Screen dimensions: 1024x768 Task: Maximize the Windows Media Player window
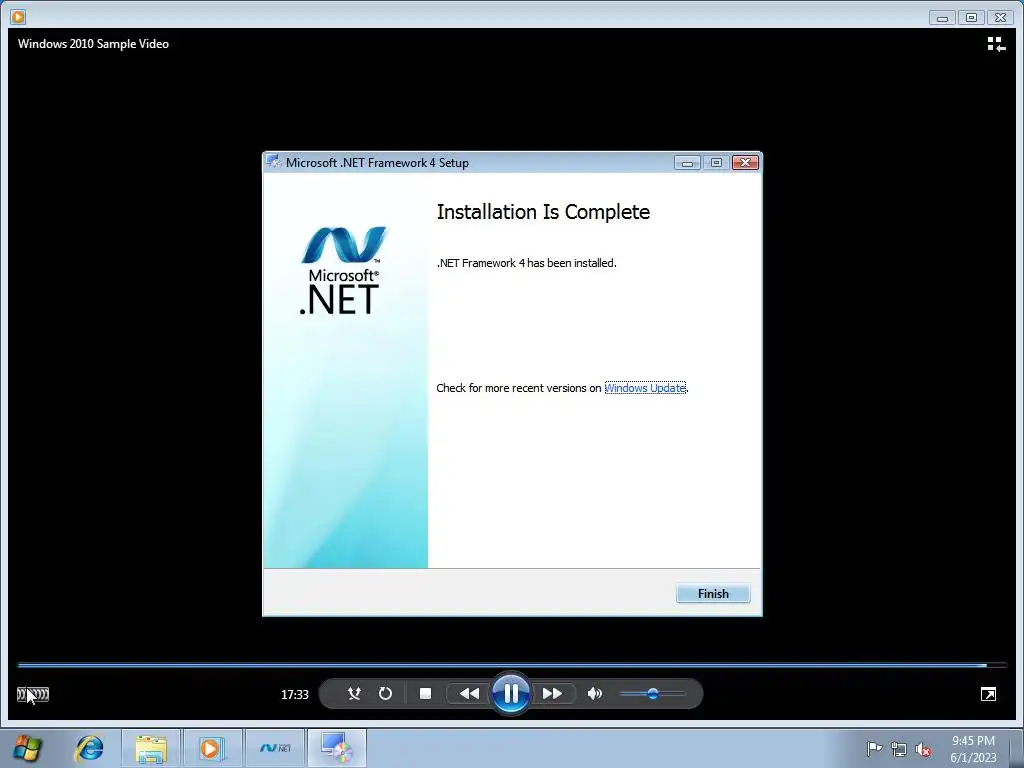pos(971,18)
